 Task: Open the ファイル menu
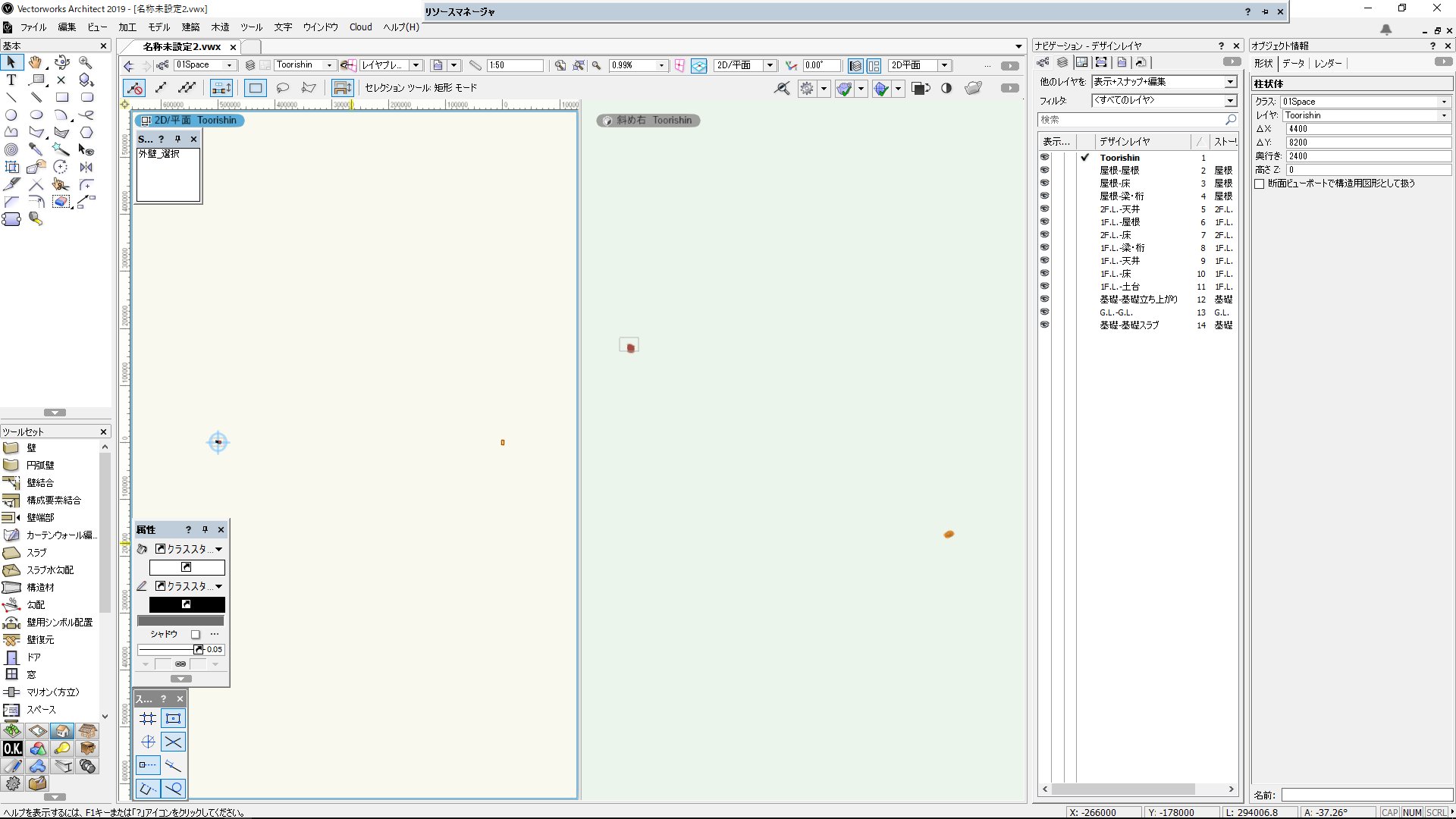pos(33,27)
